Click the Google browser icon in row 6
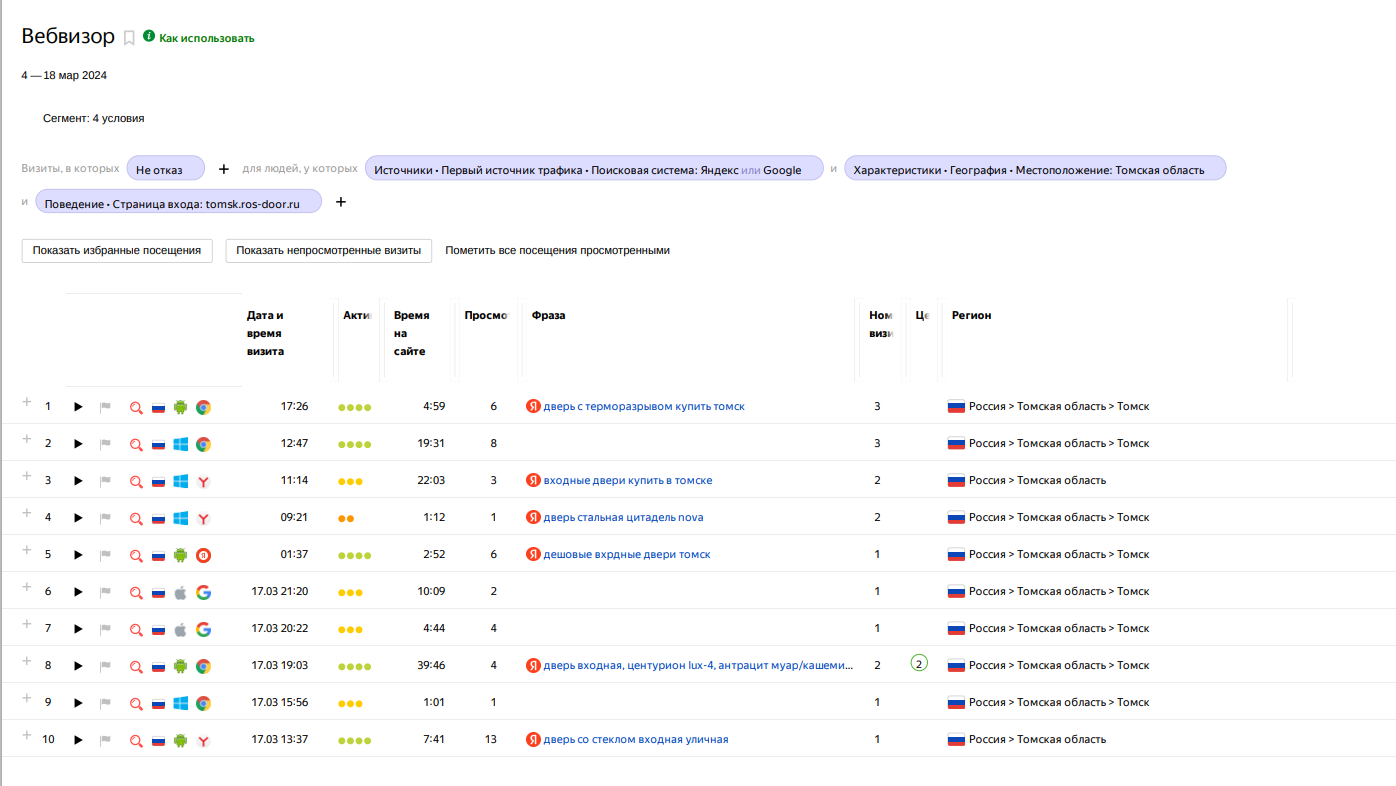 [203, 592]
